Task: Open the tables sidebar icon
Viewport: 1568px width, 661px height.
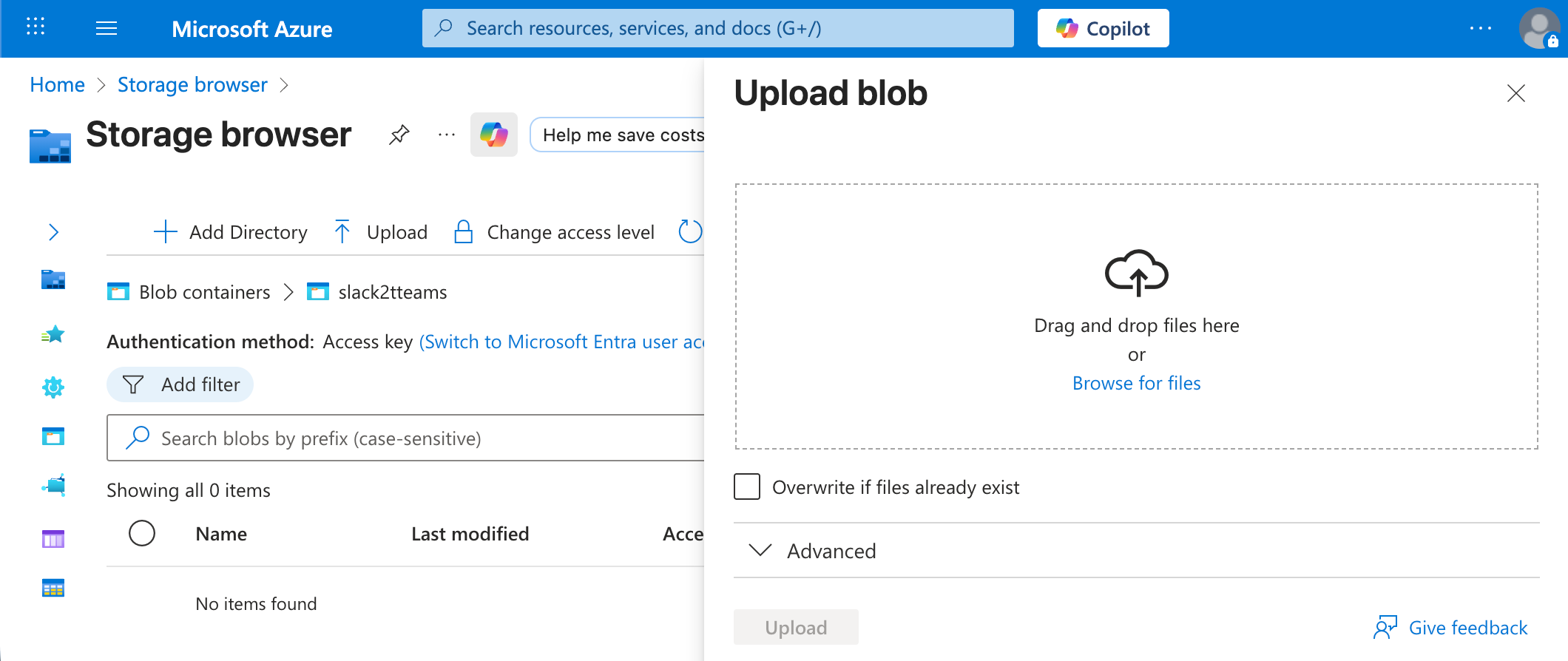Action: [53, 588]
